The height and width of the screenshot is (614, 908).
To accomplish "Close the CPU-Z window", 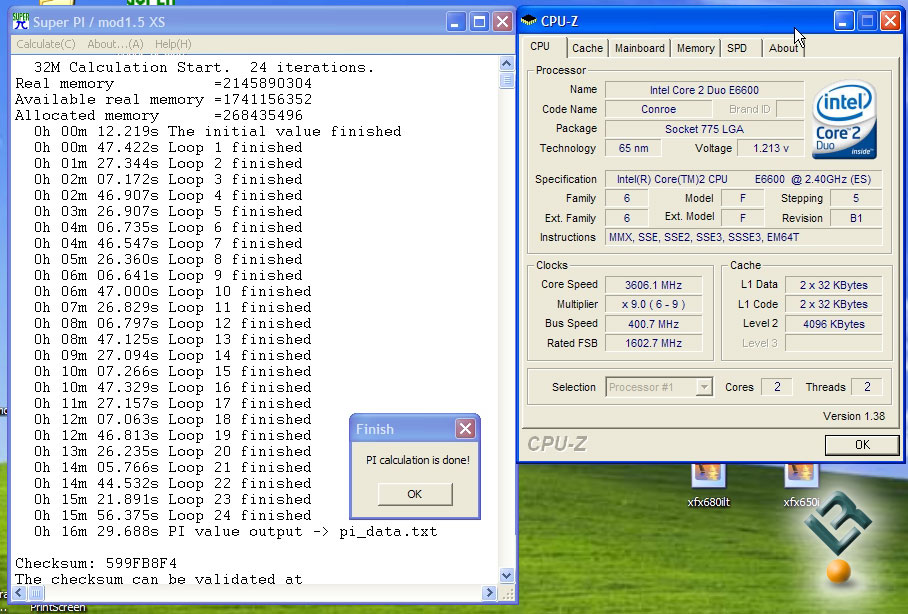I will pos(890,21).
